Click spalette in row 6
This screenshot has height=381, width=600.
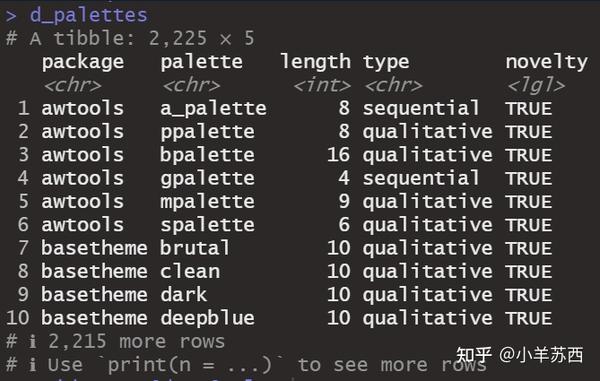tap(207, 225)
